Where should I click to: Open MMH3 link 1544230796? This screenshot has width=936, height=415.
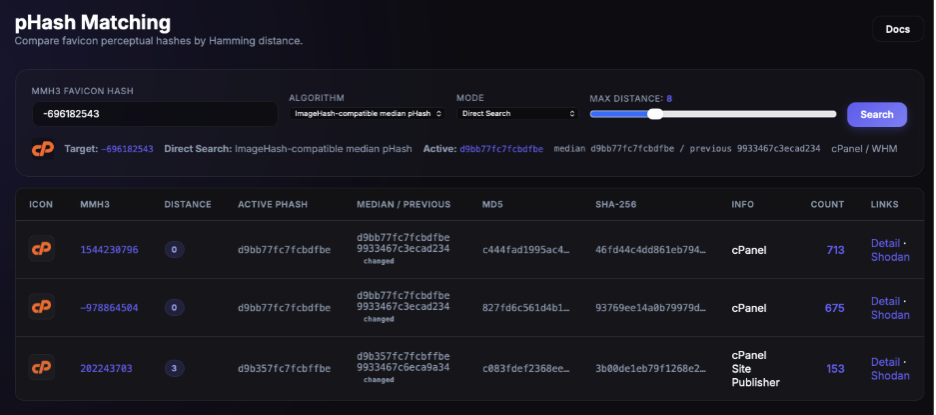pyautogui.click(x=109, y=250)
